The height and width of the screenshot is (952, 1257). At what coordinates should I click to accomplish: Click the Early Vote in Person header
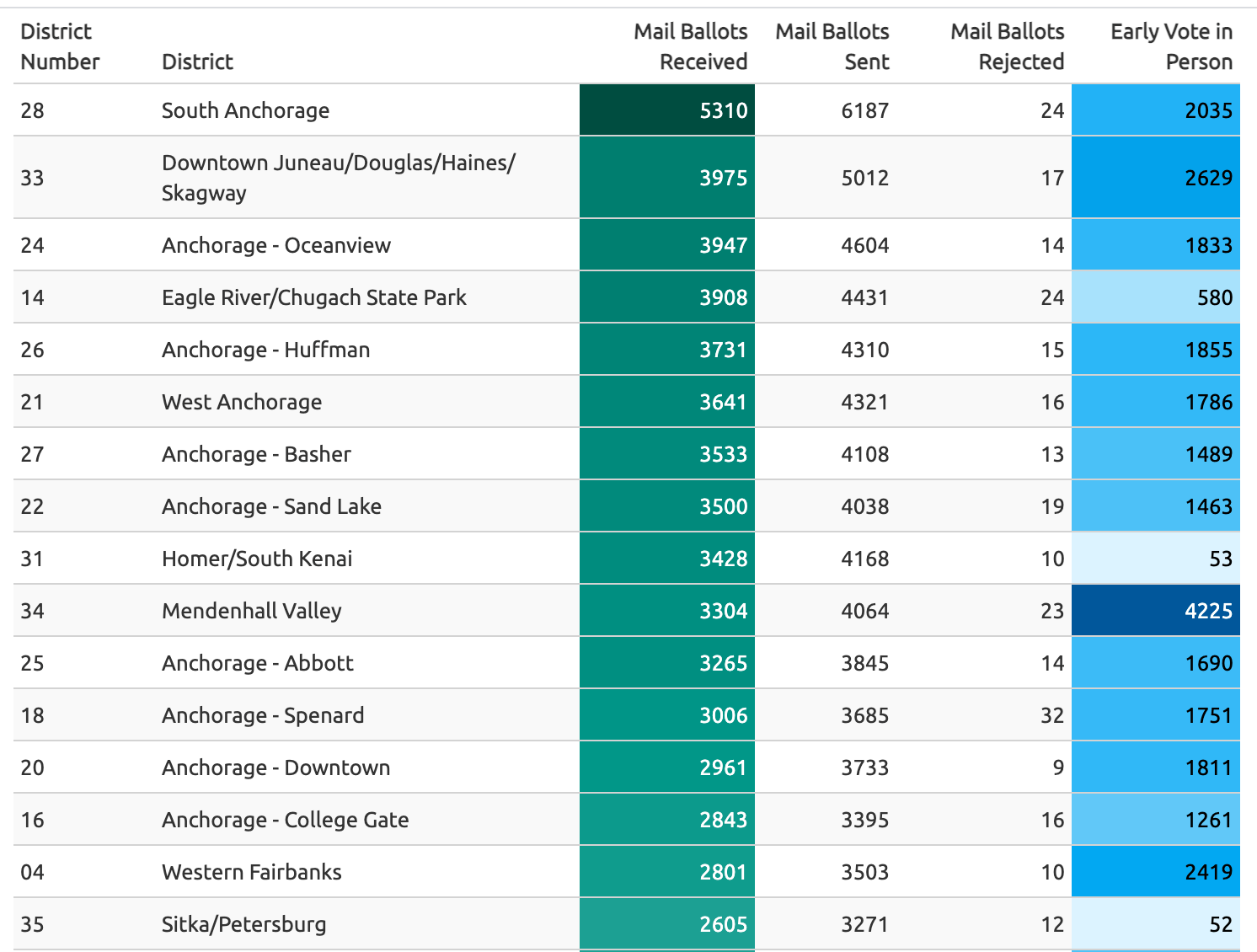pyautogui.click(x=1172, y=46)
